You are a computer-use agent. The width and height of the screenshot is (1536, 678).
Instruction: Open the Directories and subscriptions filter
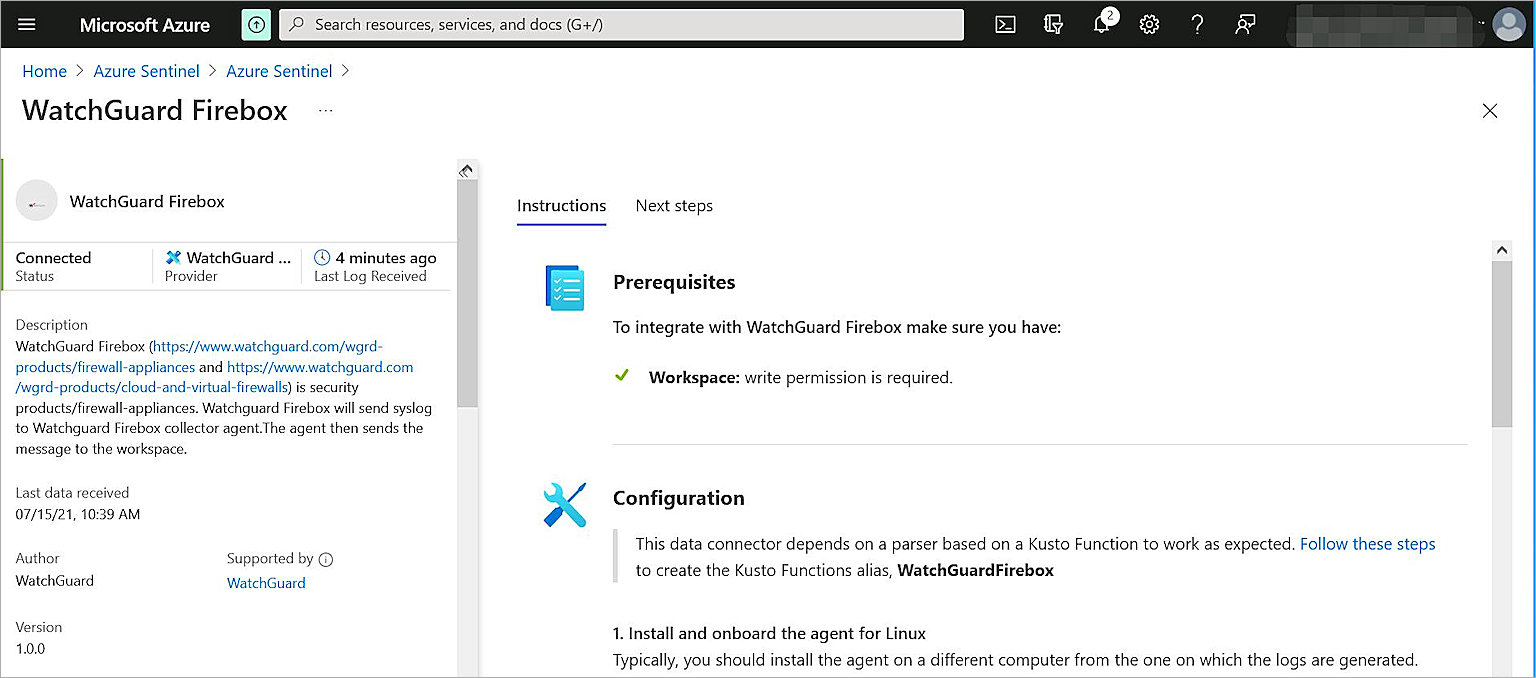[1053, 25]
